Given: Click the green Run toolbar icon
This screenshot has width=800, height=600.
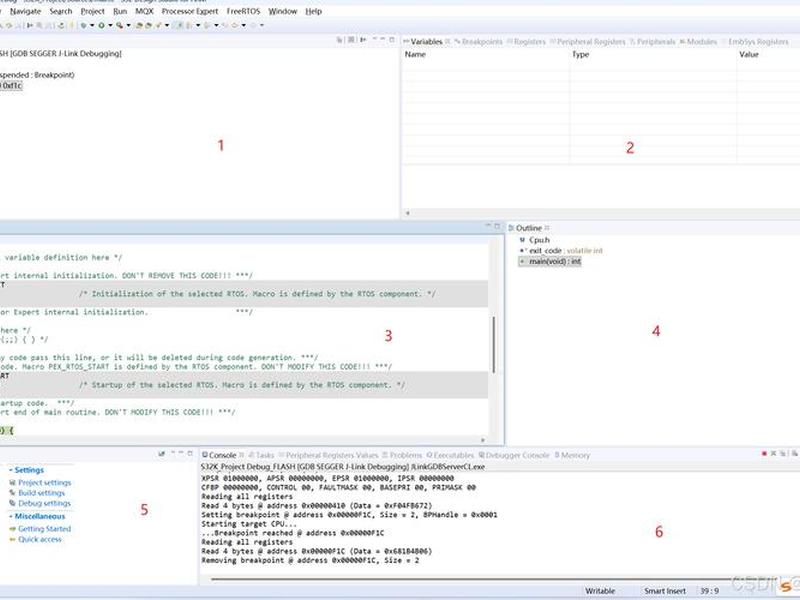Looking at the screenshot, I should [102, 25].
